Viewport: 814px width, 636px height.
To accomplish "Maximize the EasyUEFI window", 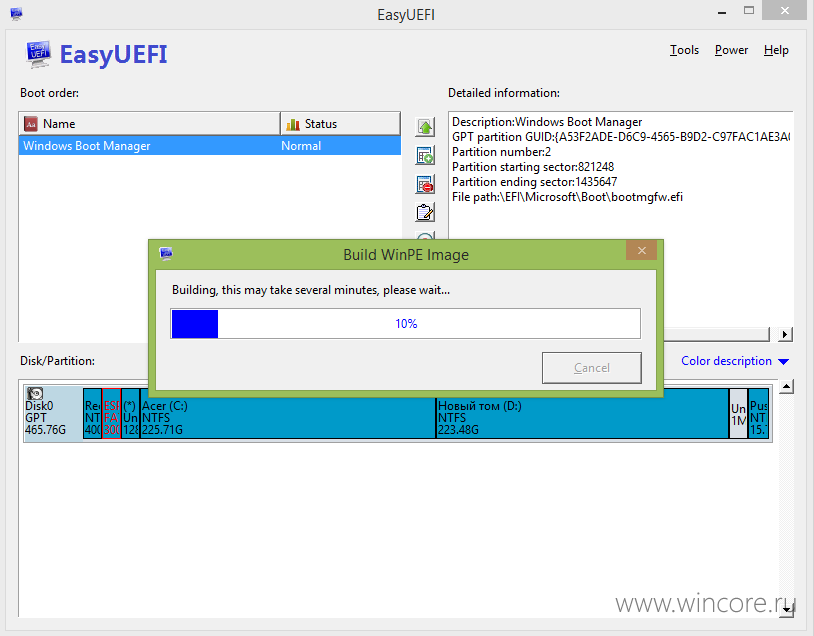I will pos(749,11).
